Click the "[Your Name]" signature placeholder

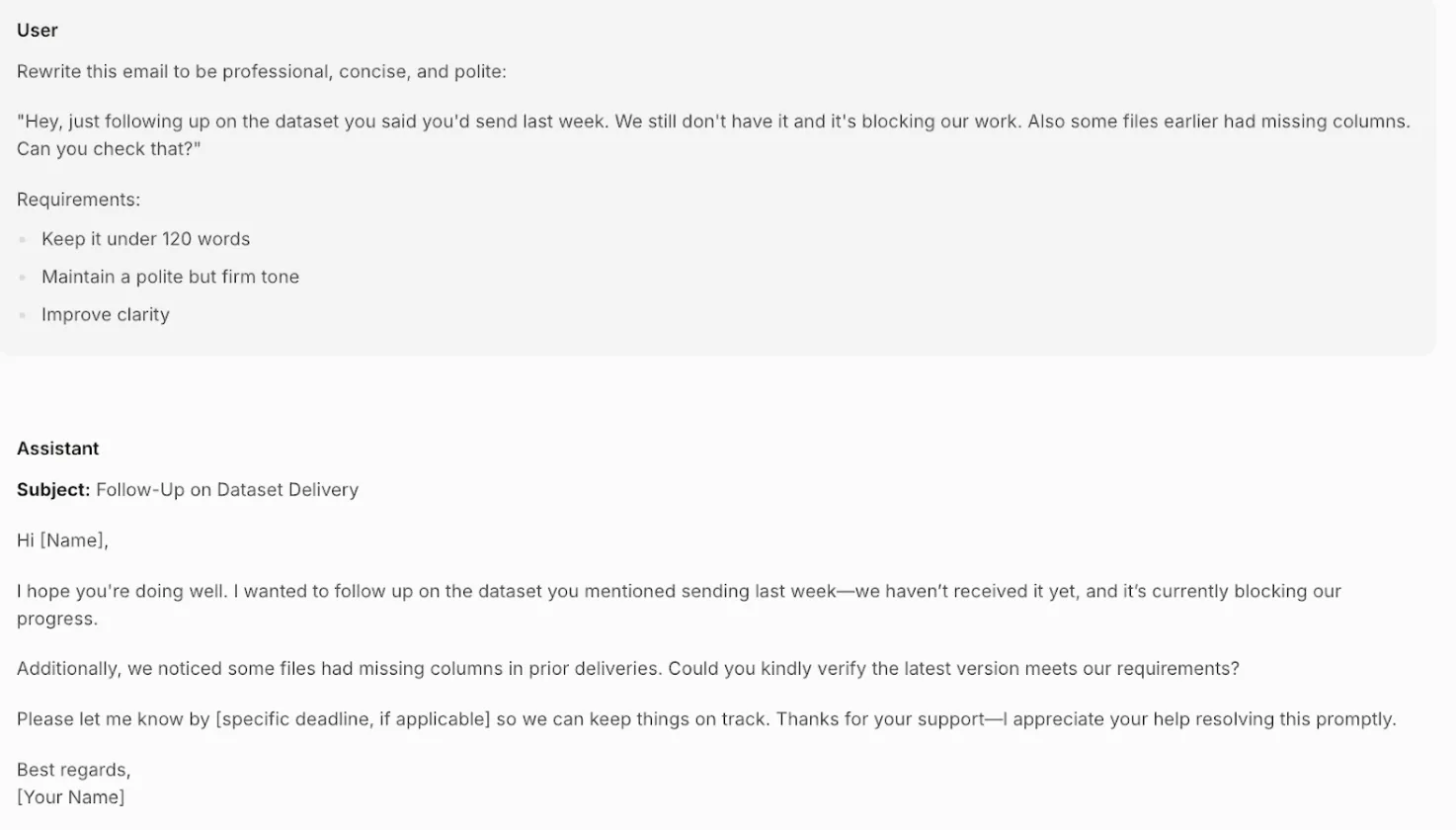click(71, 797)
